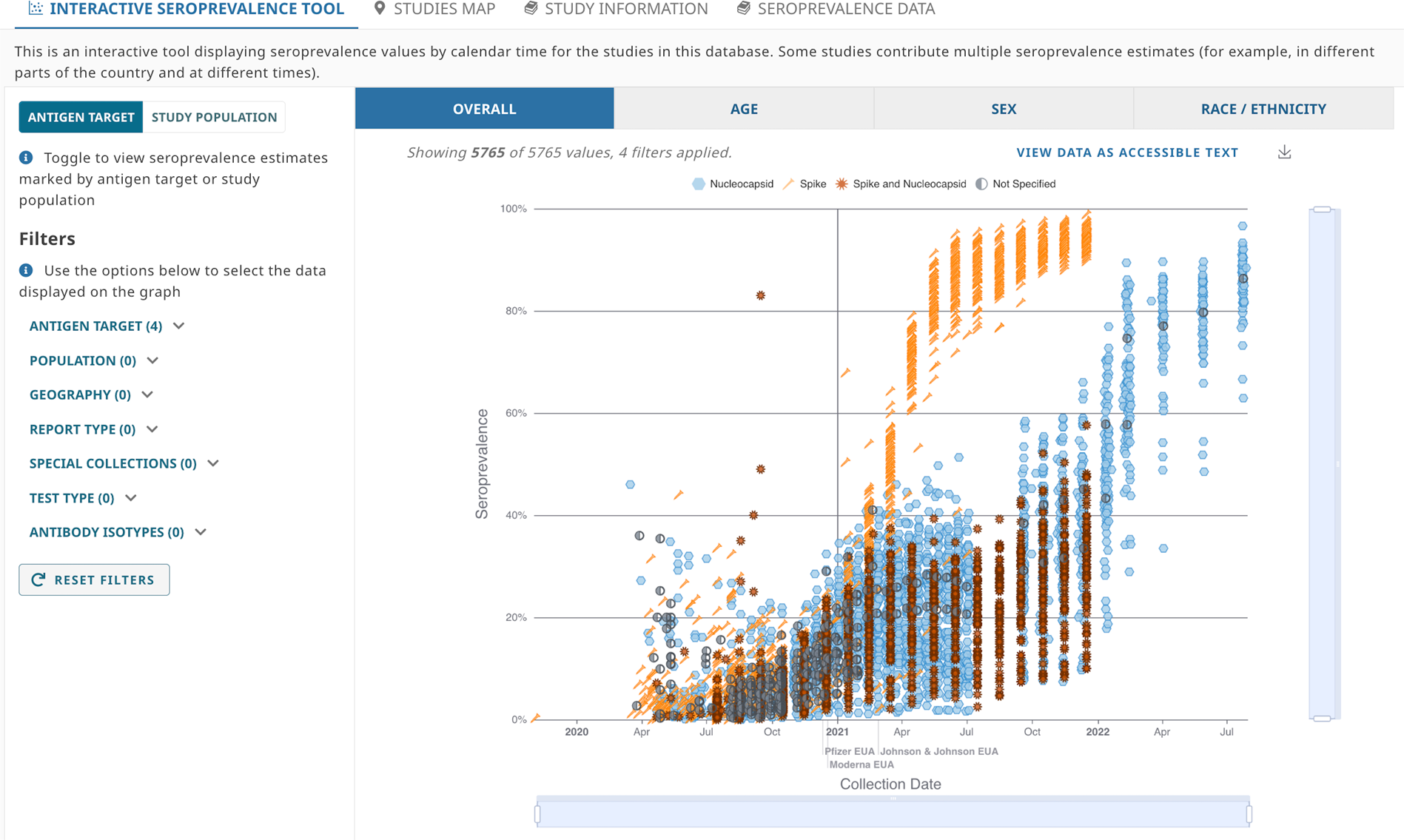Expand the Geography filter dropdown
The height and width of the screenshot is (840, 1404).
pyautogui.click(x=91, y=395)
